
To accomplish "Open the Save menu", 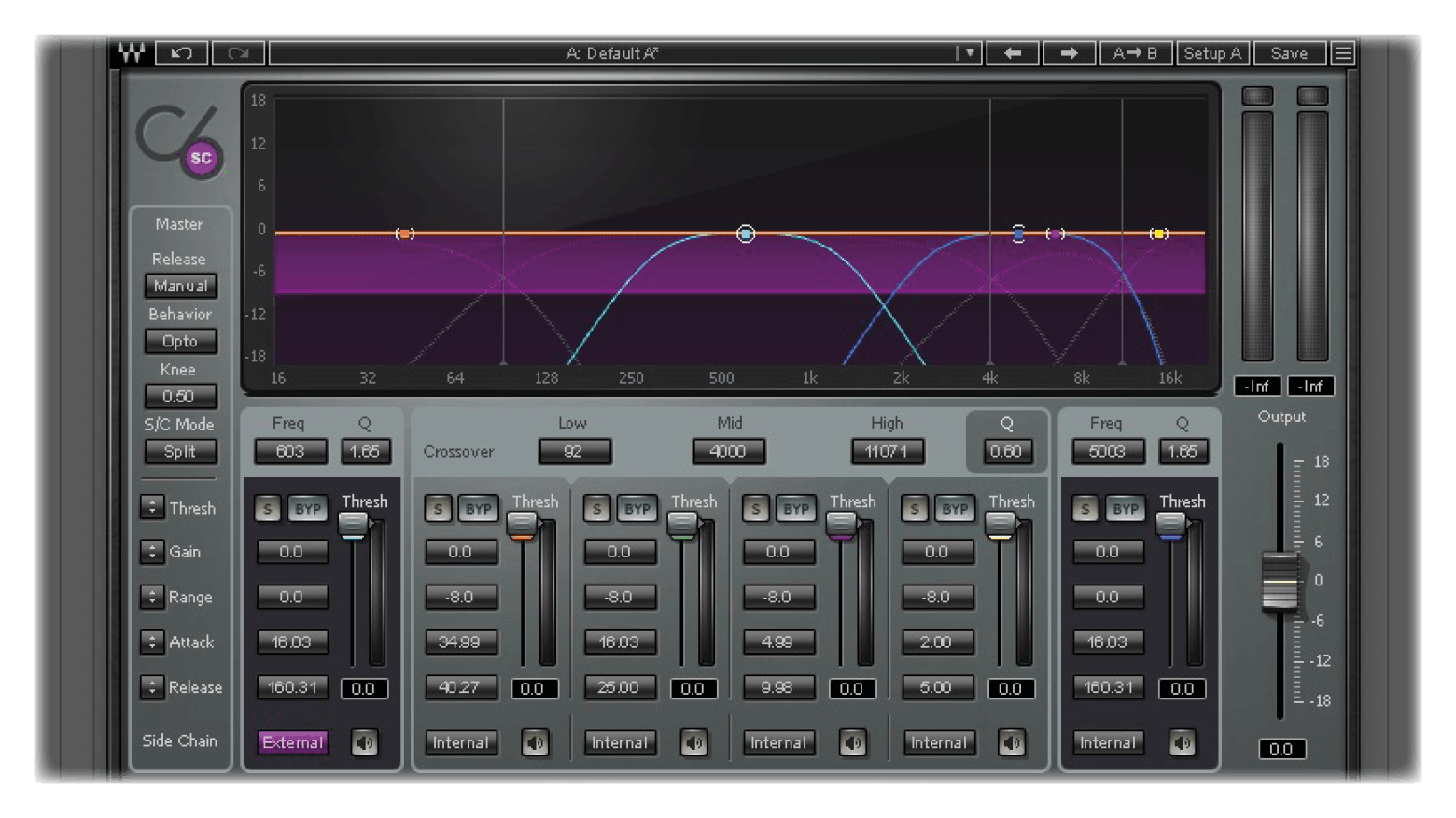I will (x=1289, y=53).
